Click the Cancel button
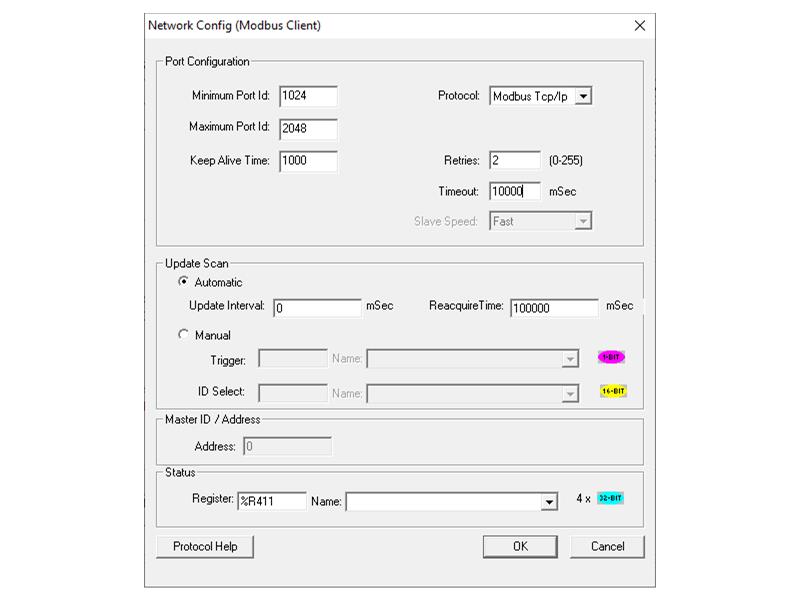 point(607,546)
